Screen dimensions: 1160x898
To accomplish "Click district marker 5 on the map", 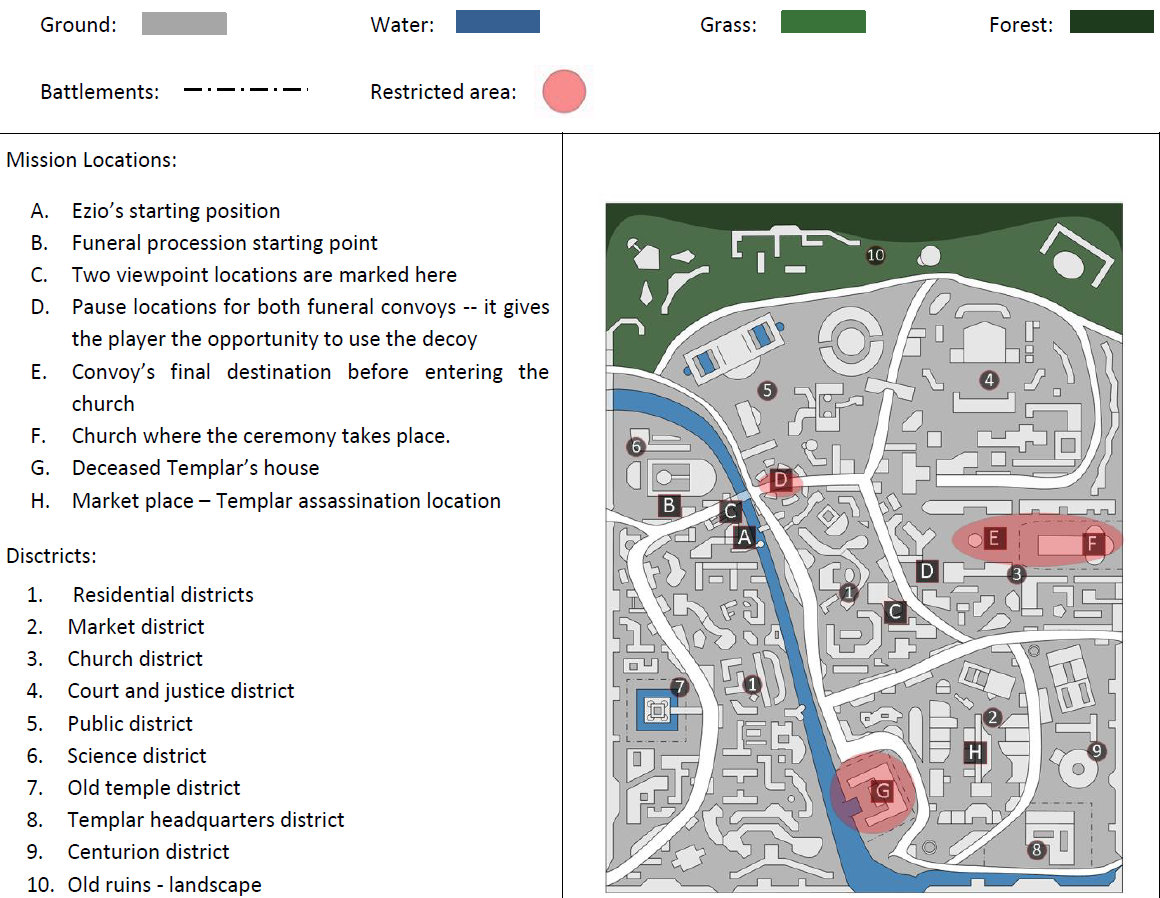I will pos(767,390).
